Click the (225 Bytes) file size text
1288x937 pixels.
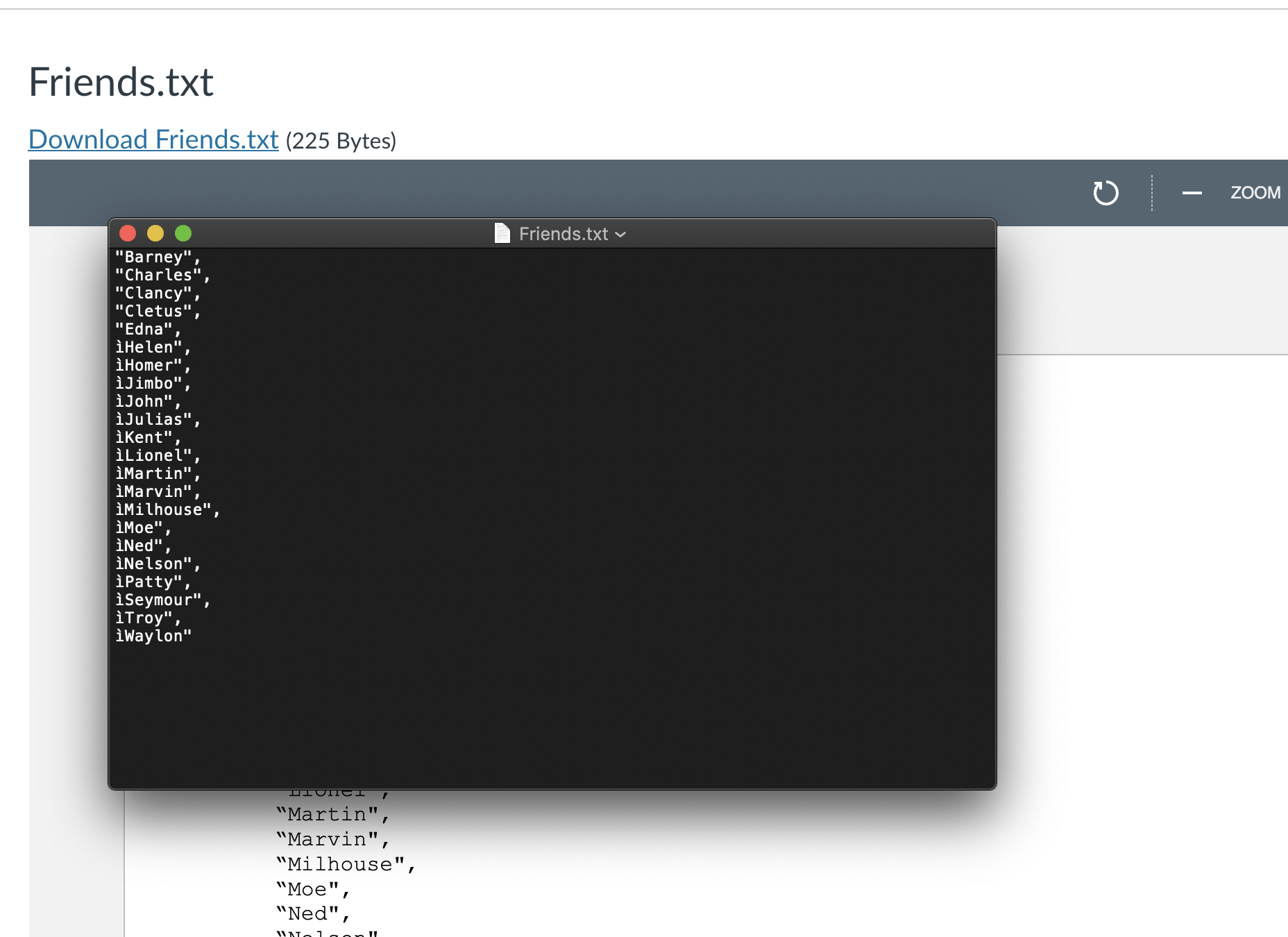coord(341,141)
